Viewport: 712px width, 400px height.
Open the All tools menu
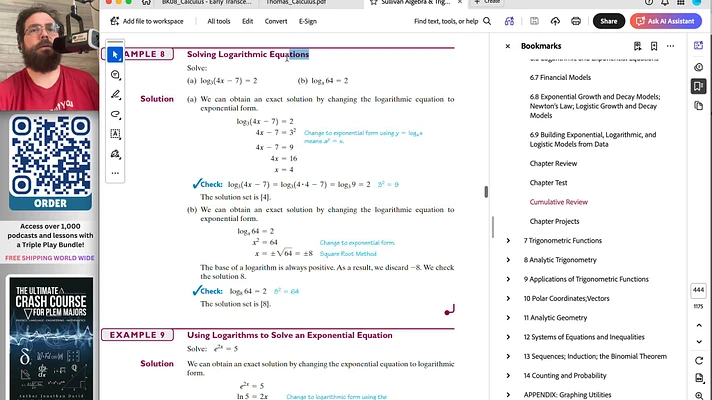pos(218,21)
